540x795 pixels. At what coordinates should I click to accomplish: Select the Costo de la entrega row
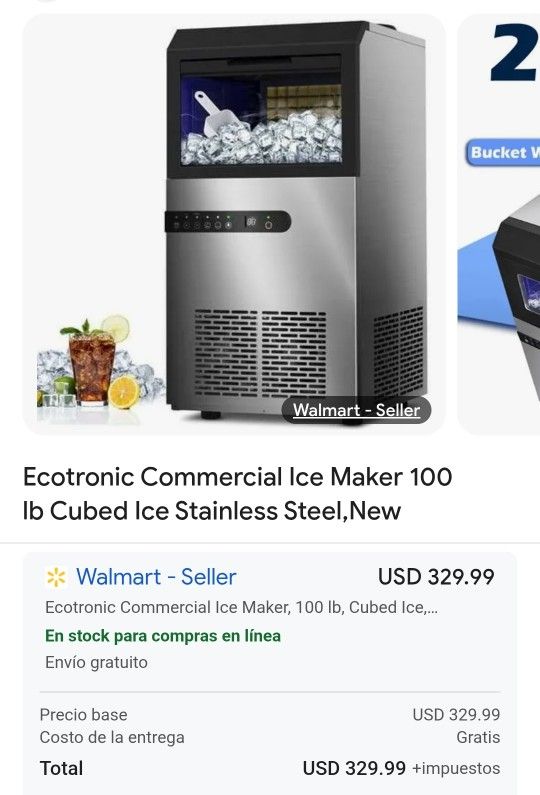(x=270, y=737)
